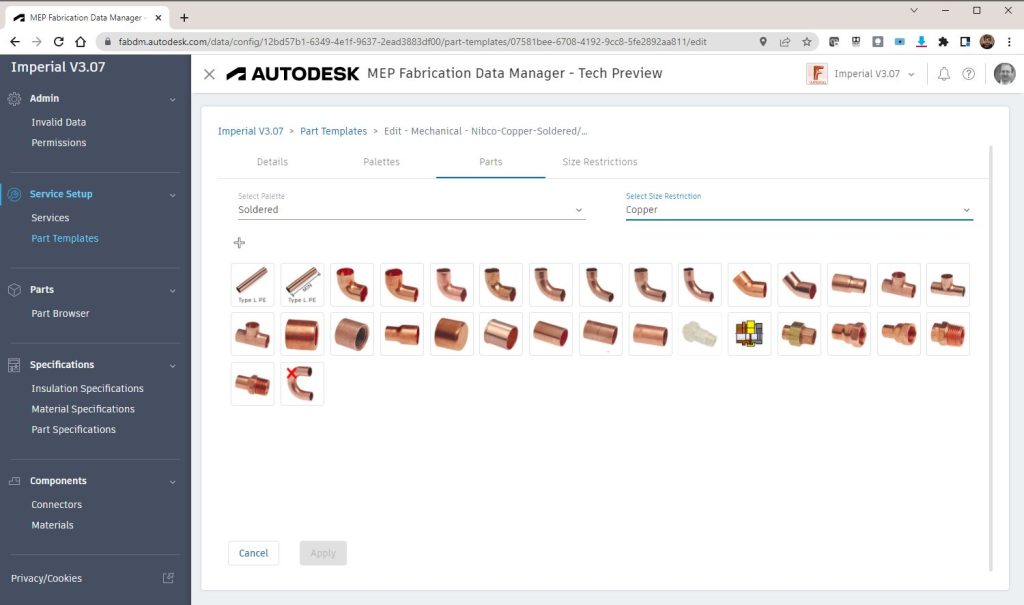Switch to the Palettes tab

tap(381, 162)
